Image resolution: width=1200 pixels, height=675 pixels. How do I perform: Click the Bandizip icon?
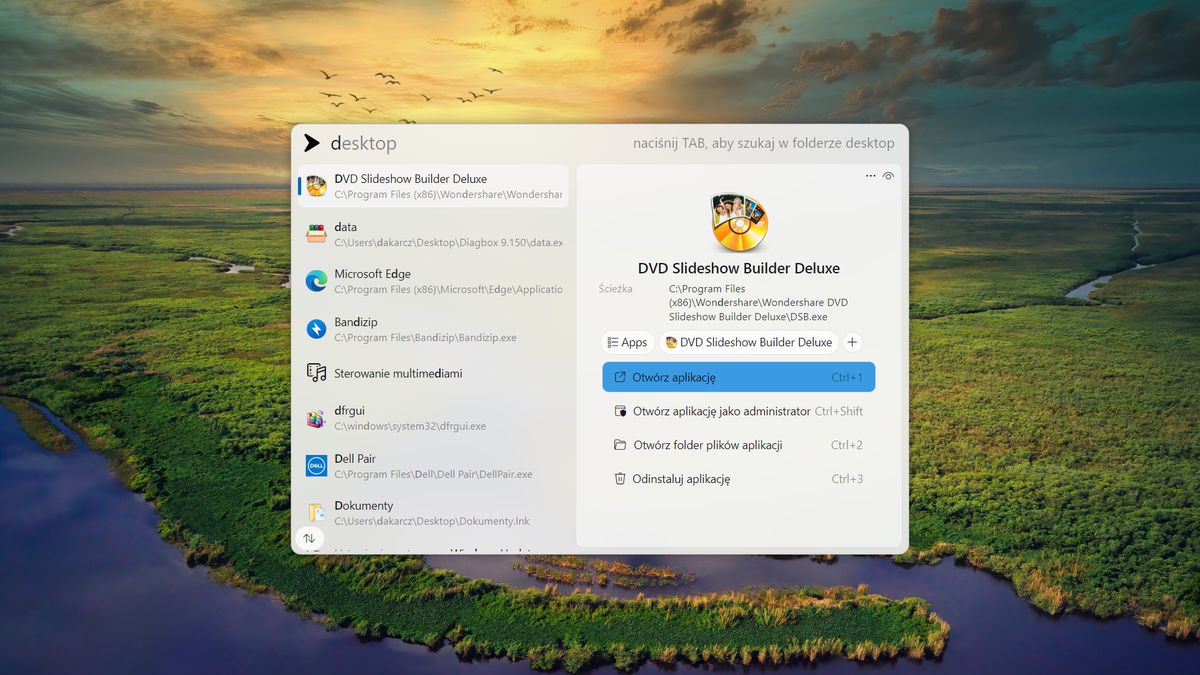coord(316,329)
